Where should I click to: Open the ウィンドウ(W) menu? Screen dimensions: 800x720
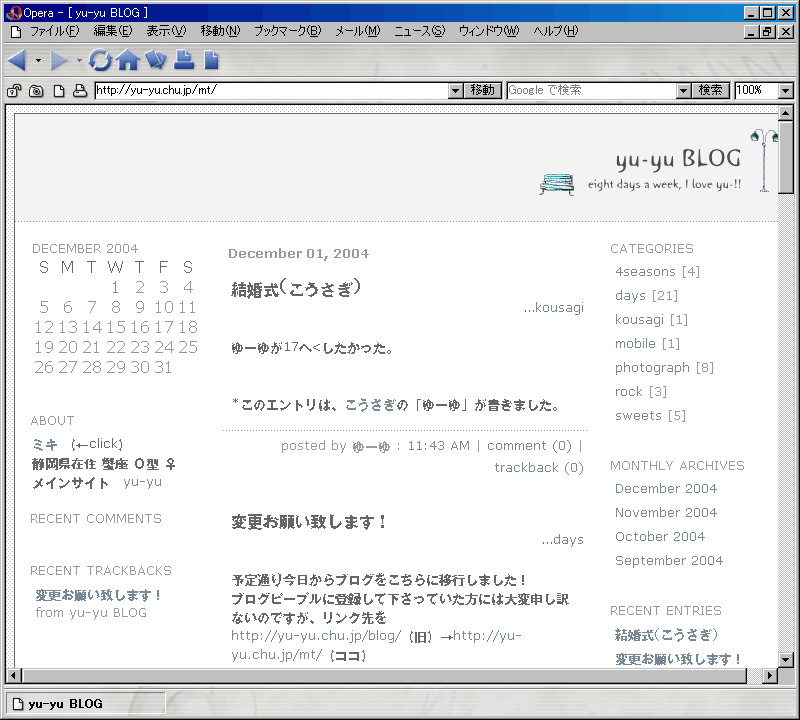click(489, 32)
